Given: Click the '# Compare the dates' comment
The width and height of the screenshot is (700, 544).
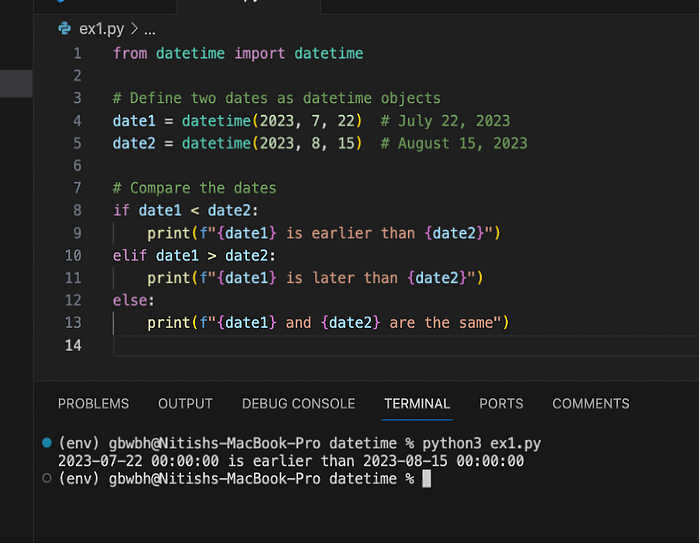Looking at the screenshot, I should pos(195,188).
